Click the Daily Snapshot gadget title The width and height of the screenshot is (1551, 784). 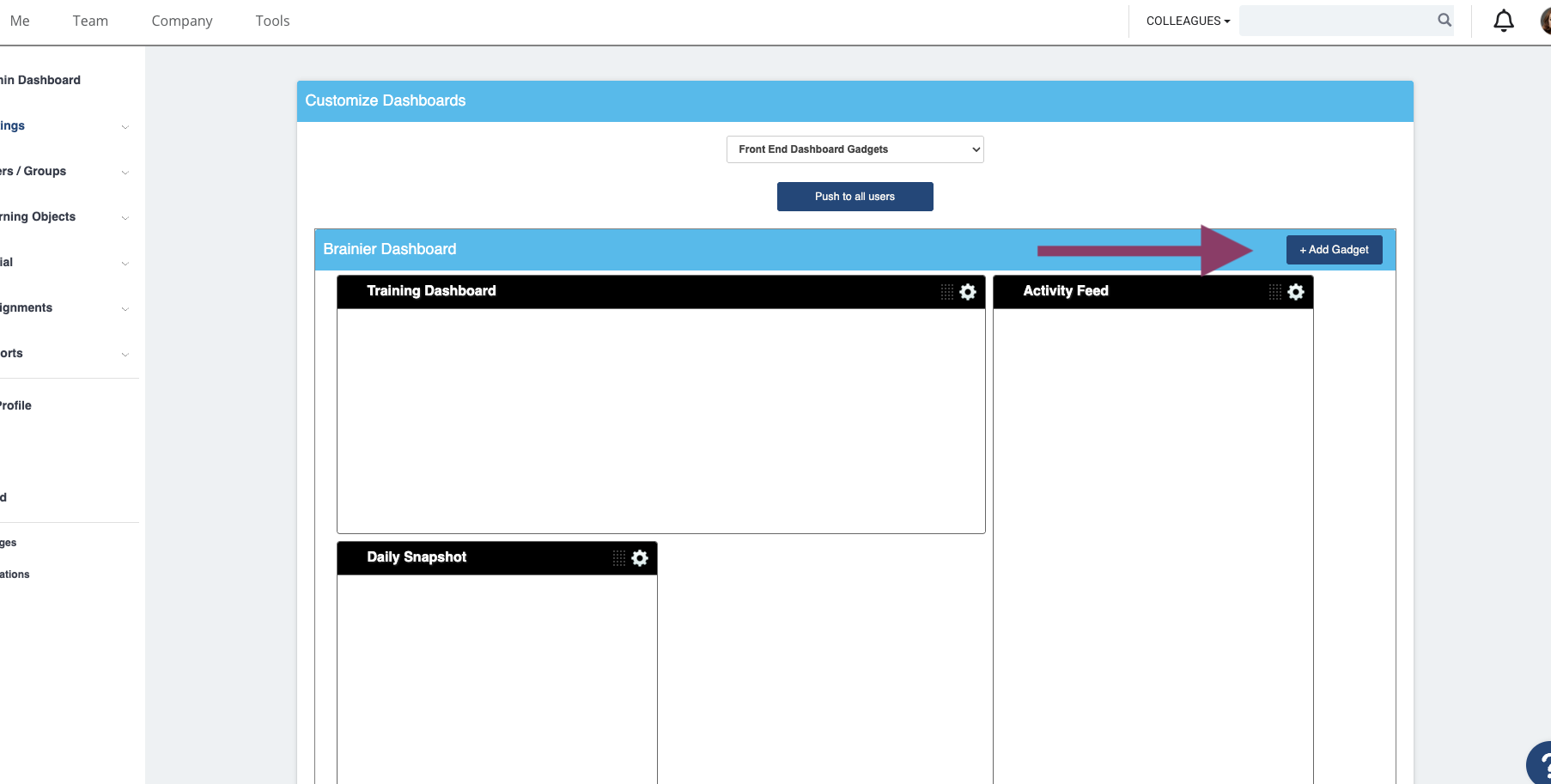click(x=417, y=557)
